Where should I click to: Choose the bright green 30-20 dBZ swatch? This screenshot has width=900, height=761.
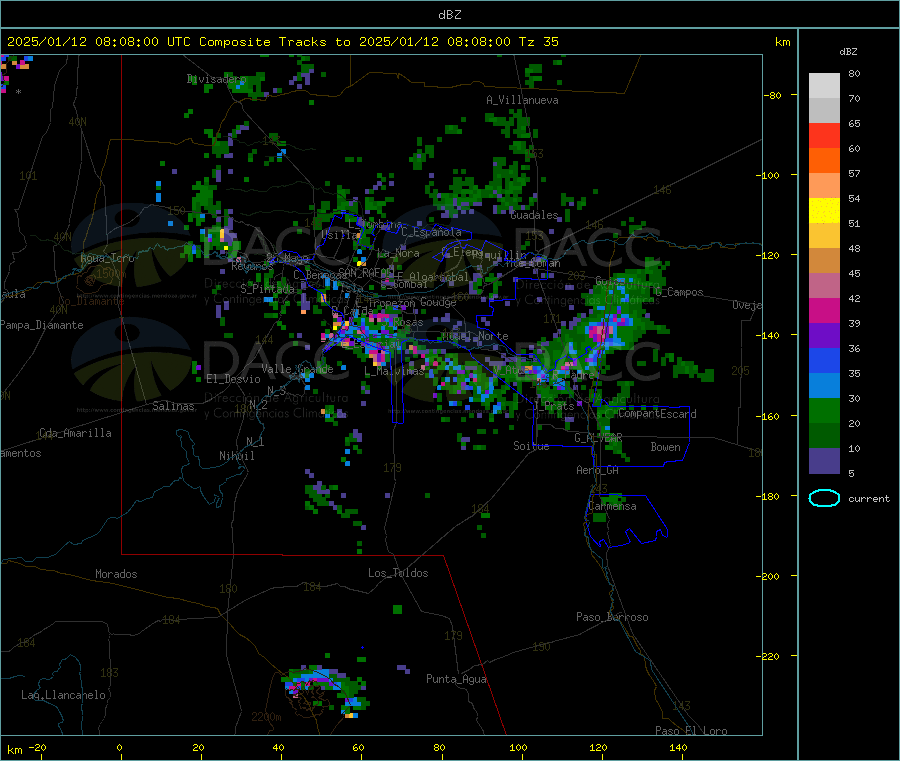point(824,411)
